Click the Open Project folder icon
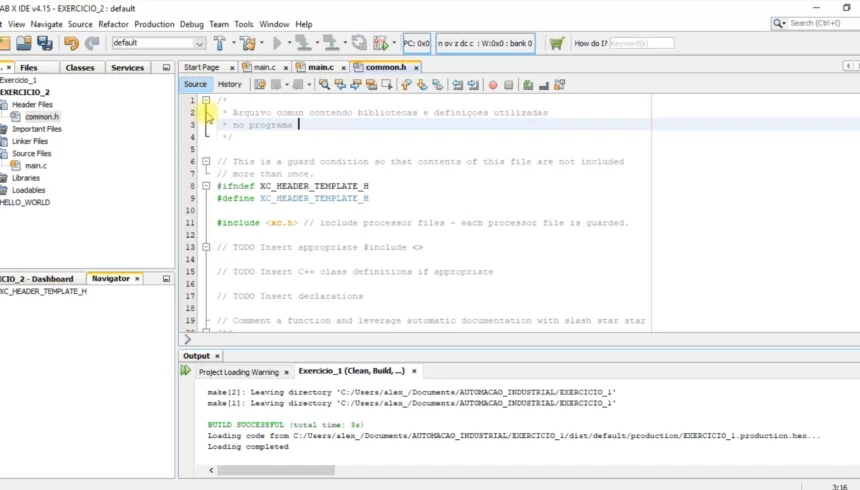The image size is (860, 490). (23, 43)
